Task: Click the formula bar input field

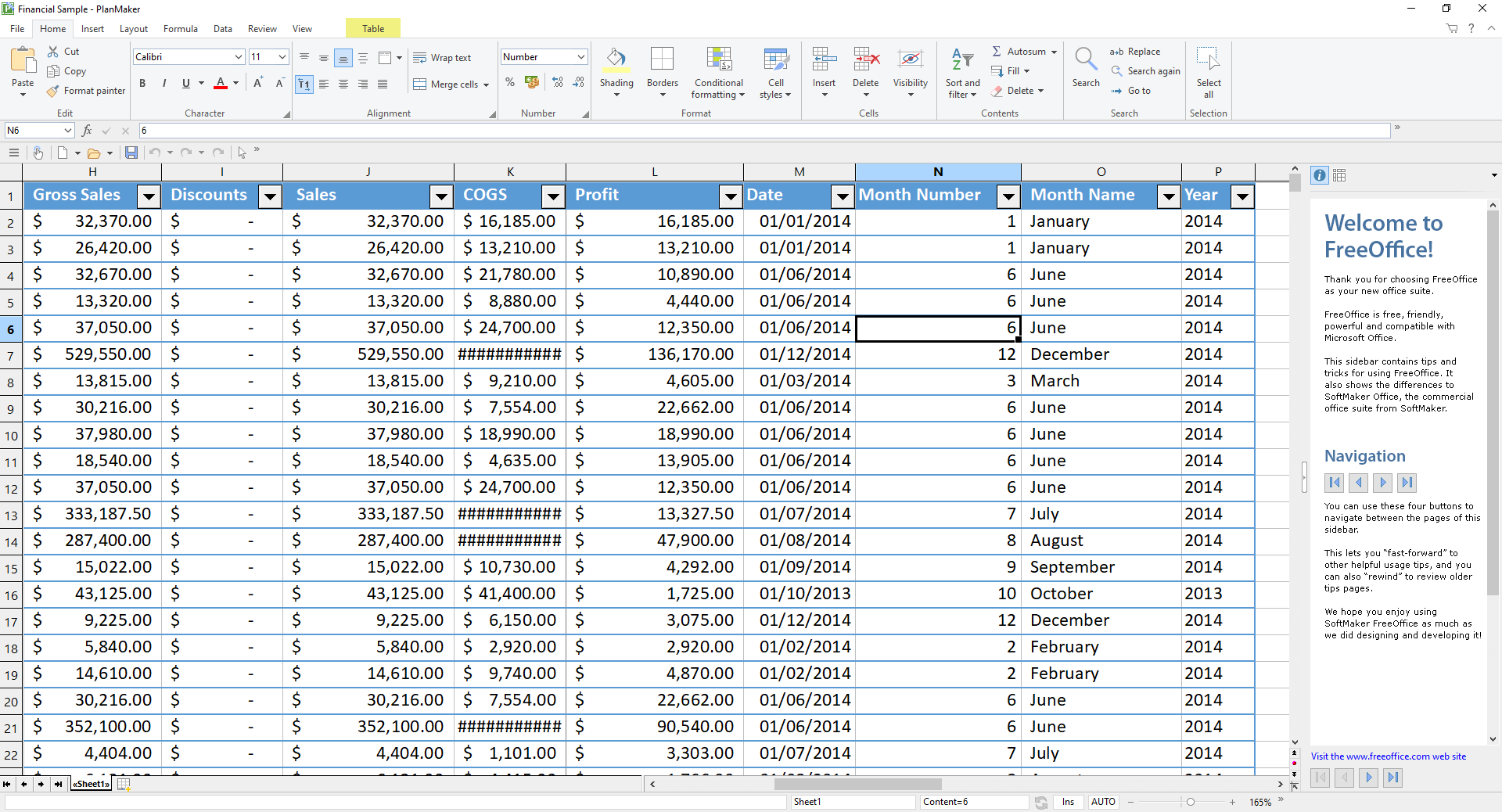Action: click(764, 131)
